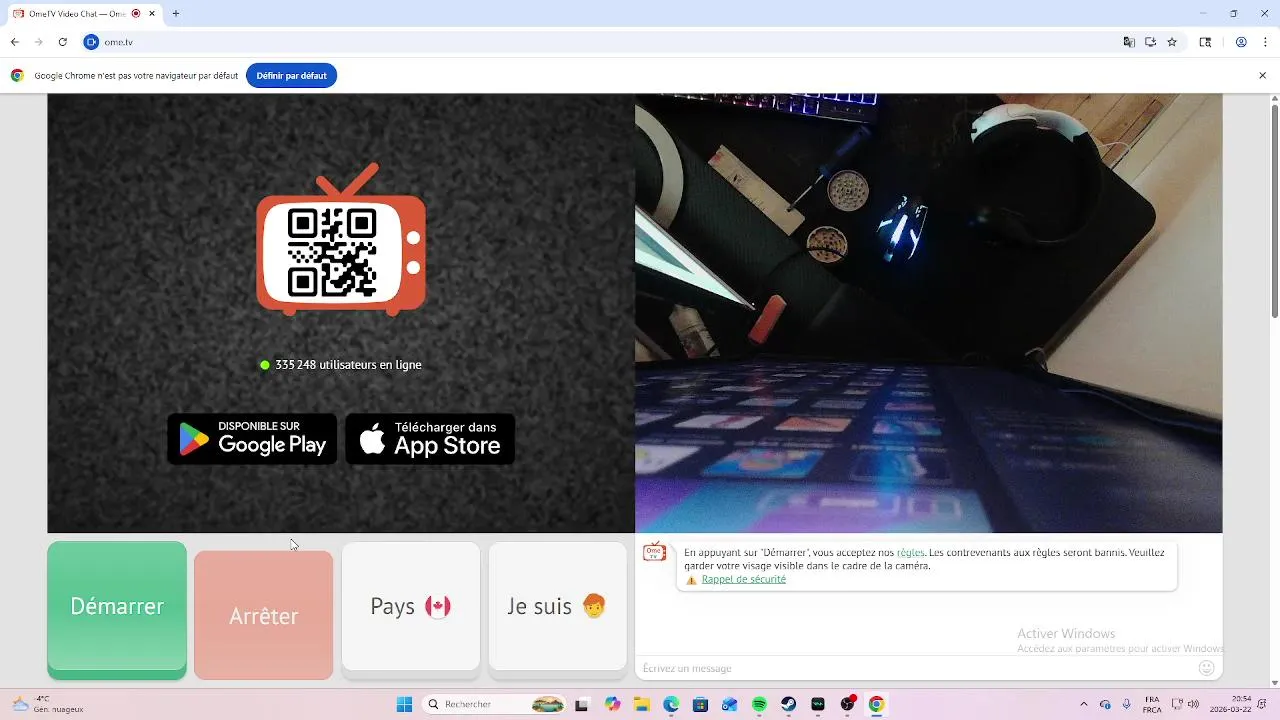Click the browser back arrow
This screenshot has height=720, width=1280.
15,42
